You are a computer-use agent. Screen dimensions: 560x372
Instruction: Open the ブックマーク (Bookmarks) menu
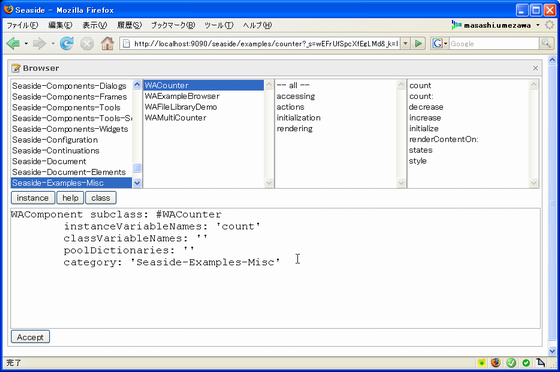173,25
